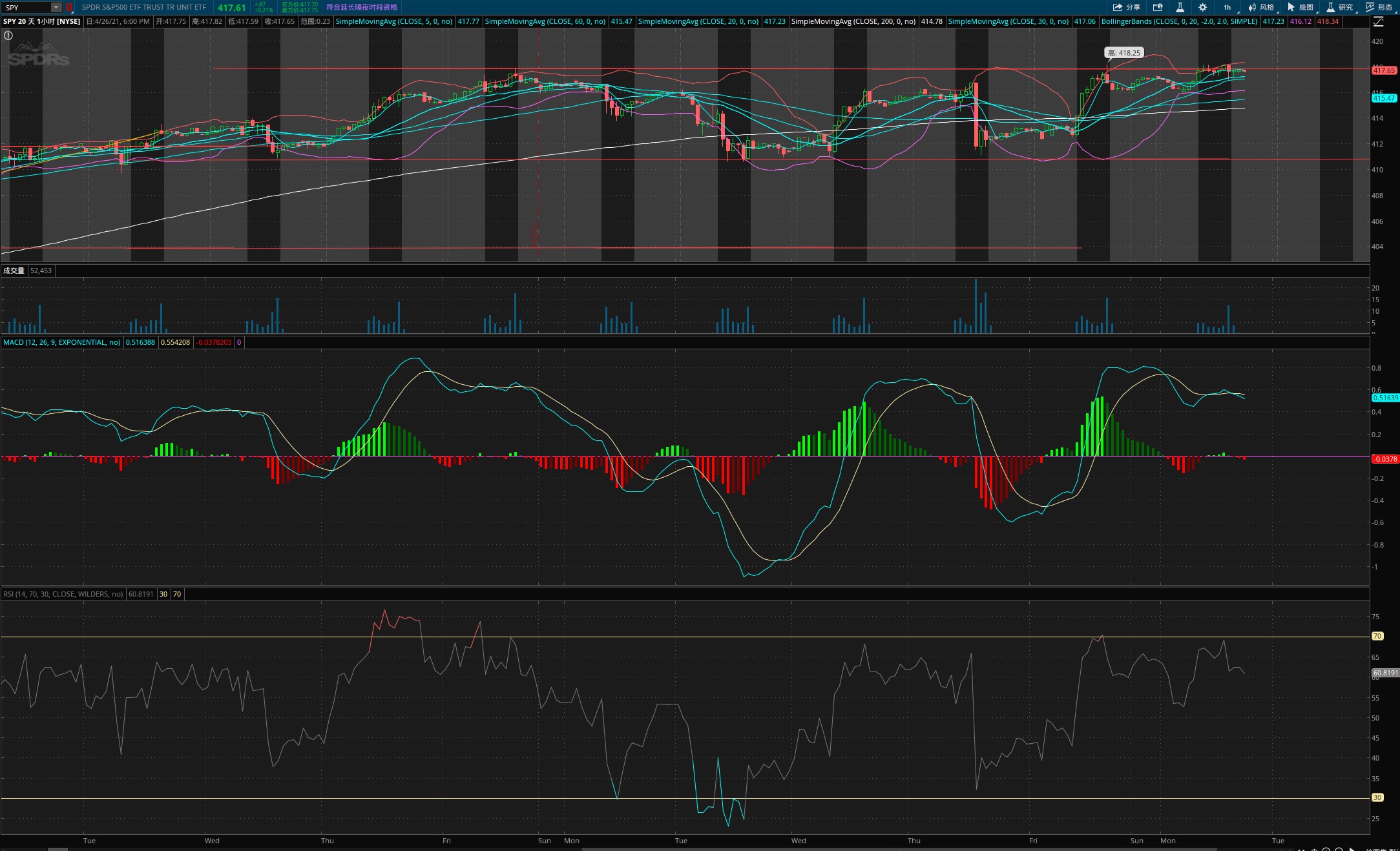The width and height of the screenshot is (1400, 851).
Task: Click the +.87 +0.21% change text
Action: click(x=264, y=7)
